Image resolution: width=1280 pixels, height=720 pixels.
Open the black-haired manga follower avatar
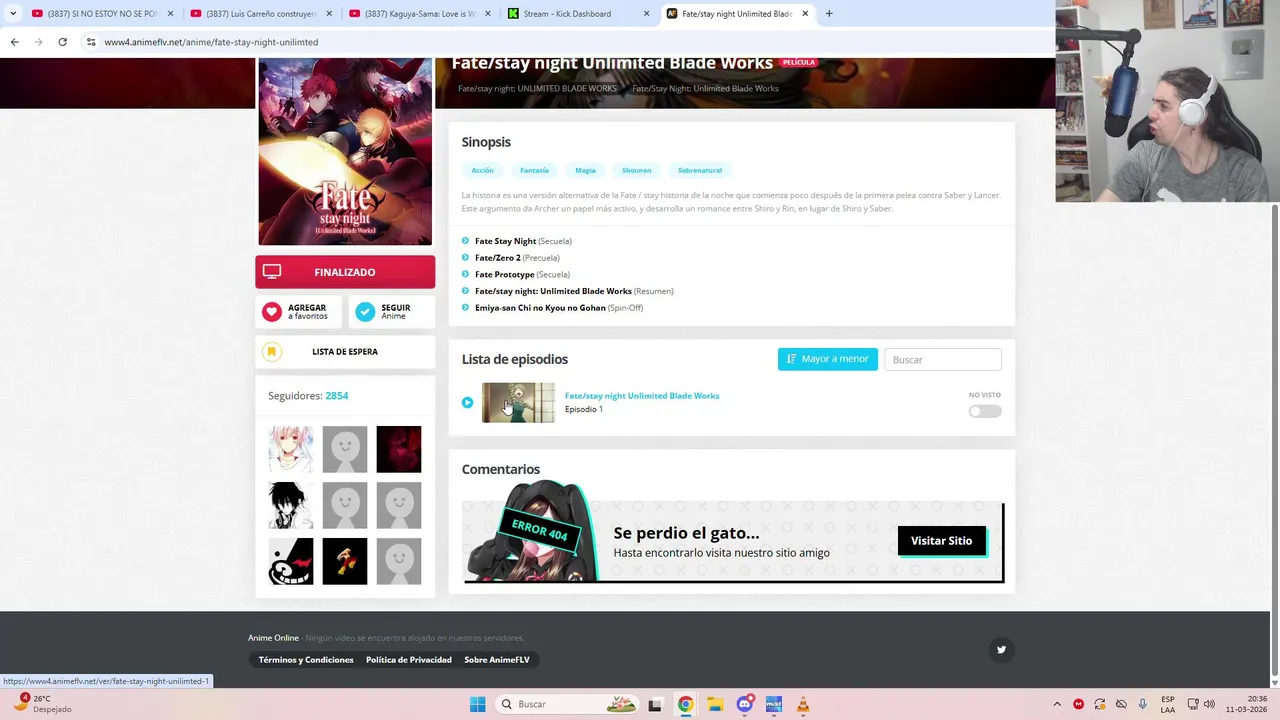click(x=291, y=505)
